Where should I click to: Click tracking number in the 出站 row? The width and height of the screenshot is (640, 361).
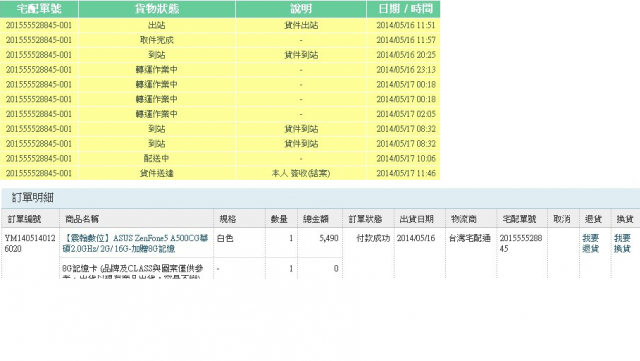point(39,25)
